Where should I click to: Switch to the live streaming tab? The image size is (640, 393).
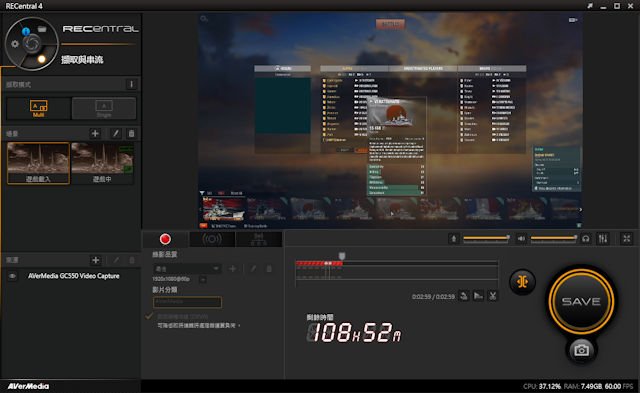pos(212,239)
